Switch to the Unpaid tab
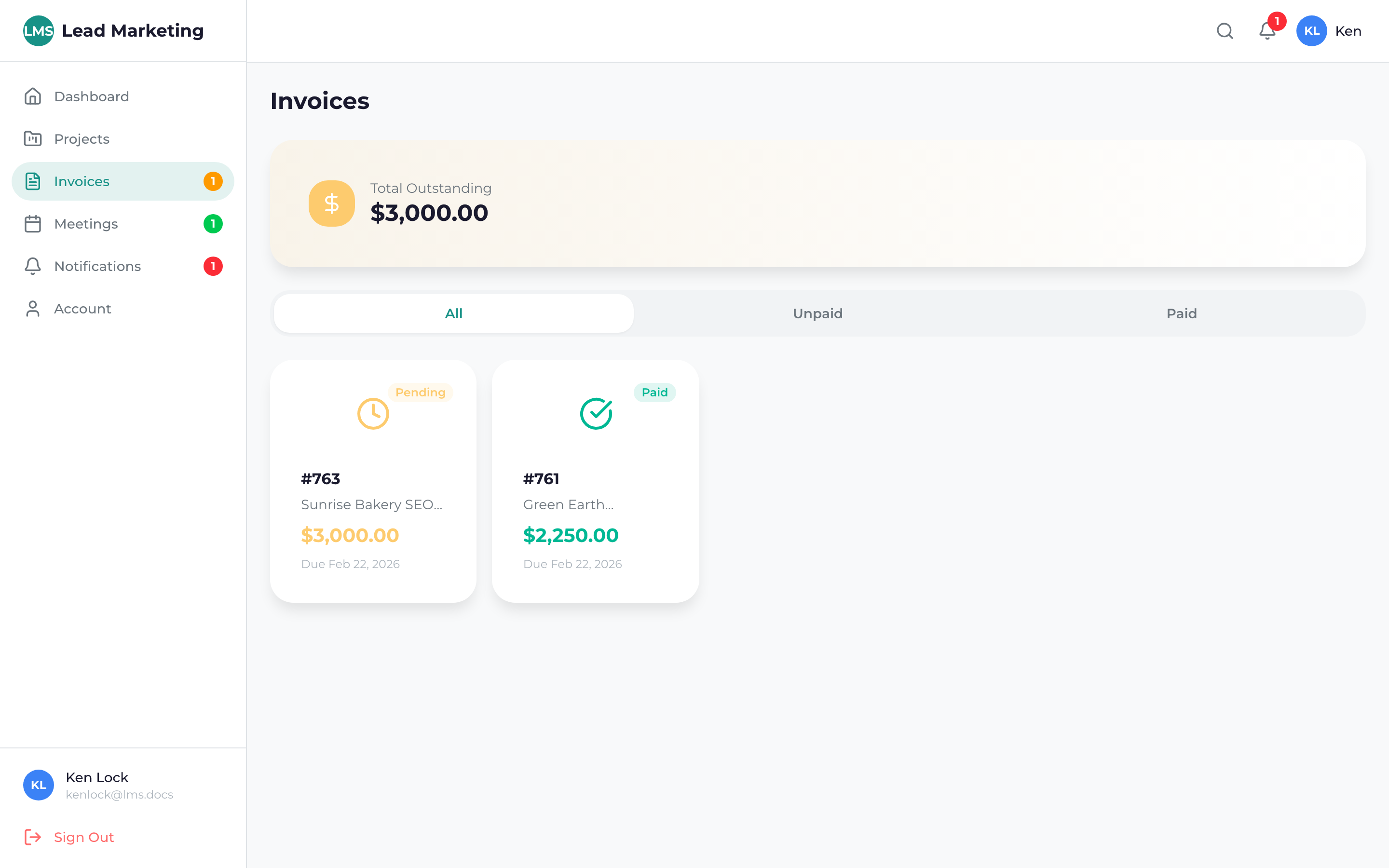Image resolution: width=1389 pixels, height=868 pixels. coord(817,313)
